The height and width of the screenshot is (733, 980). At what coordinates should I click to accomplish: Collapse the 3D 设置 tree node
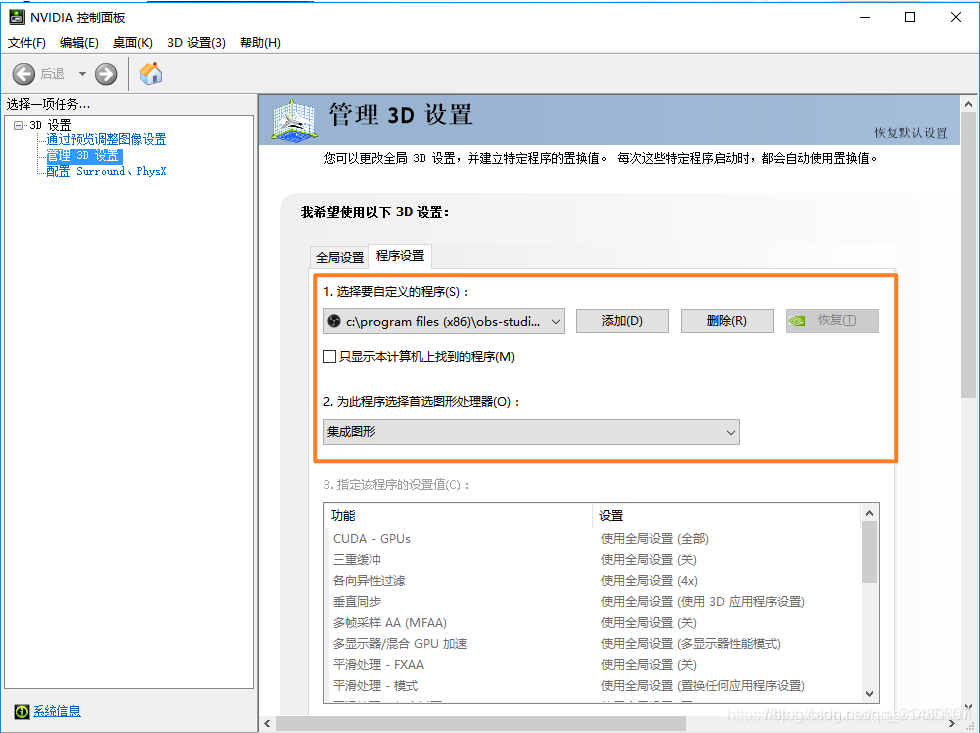[18, 125]
